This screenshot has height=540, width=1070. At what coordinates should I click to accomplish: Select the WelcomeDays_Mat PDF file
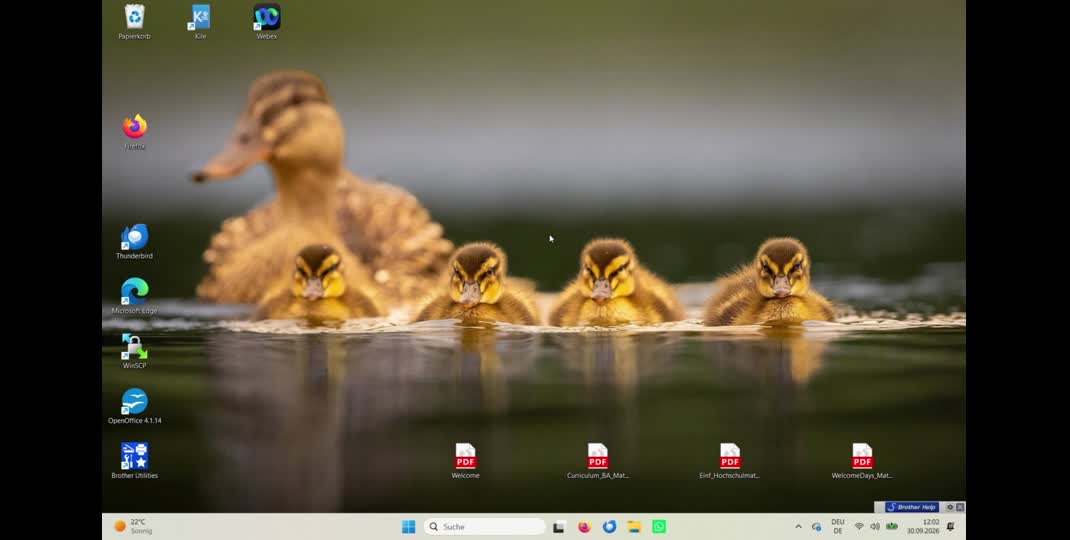[x=862, y=461]
